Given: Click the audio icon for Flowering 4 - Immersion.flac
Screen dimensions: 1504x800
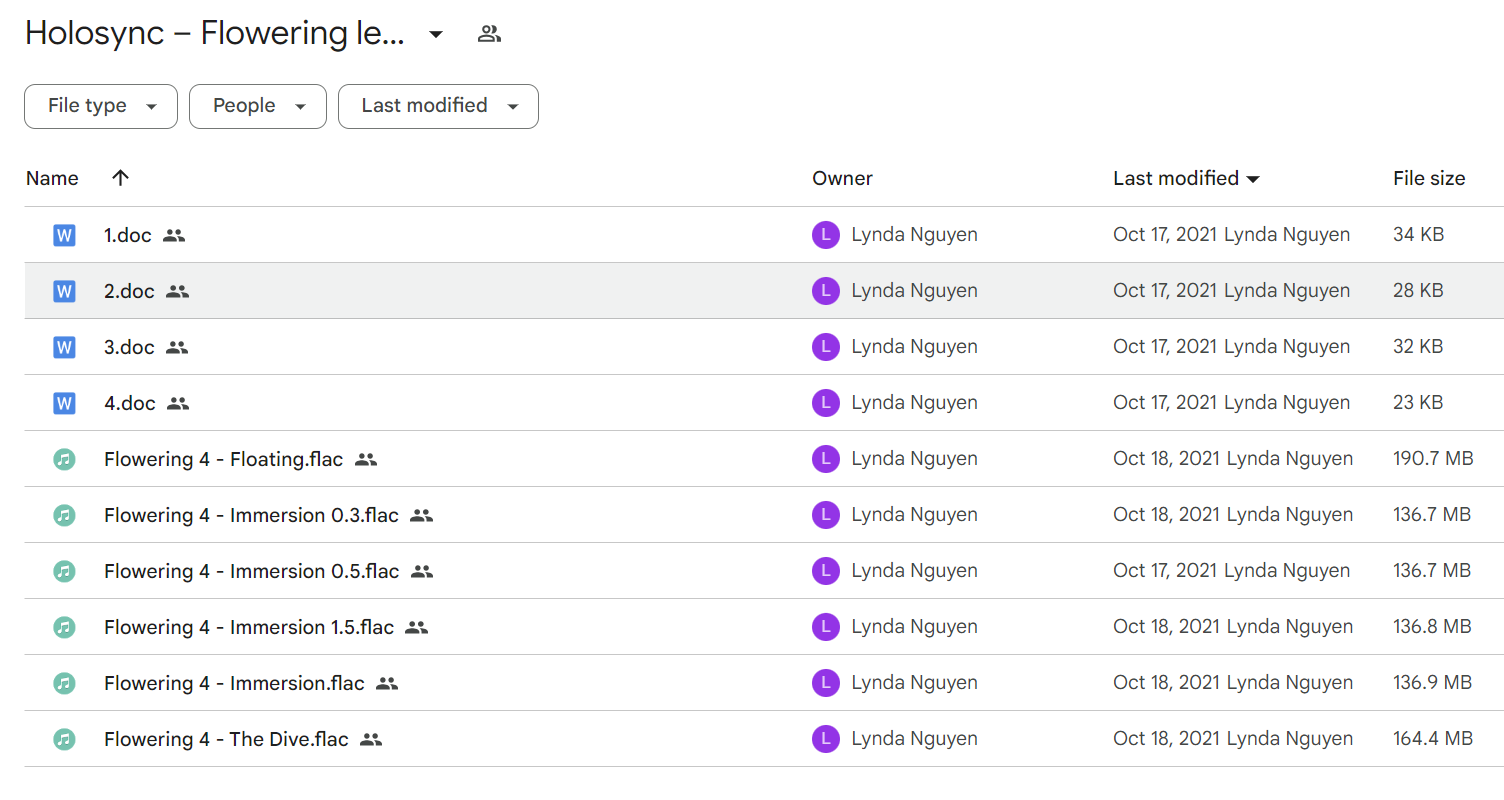Looking at the screenshot, I should 64,684.
